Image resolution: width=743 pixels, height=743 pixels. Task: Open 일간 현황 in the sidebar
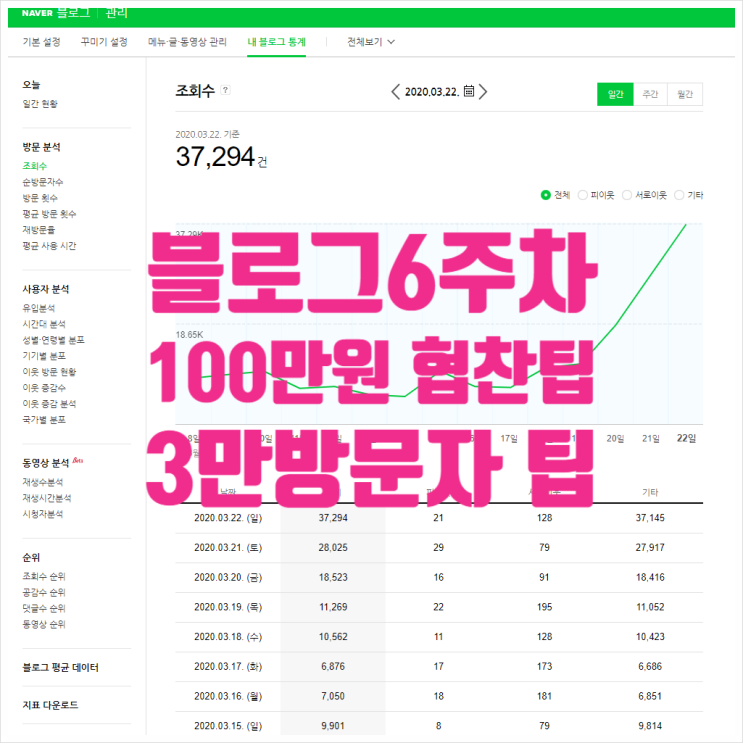(40, 104)
